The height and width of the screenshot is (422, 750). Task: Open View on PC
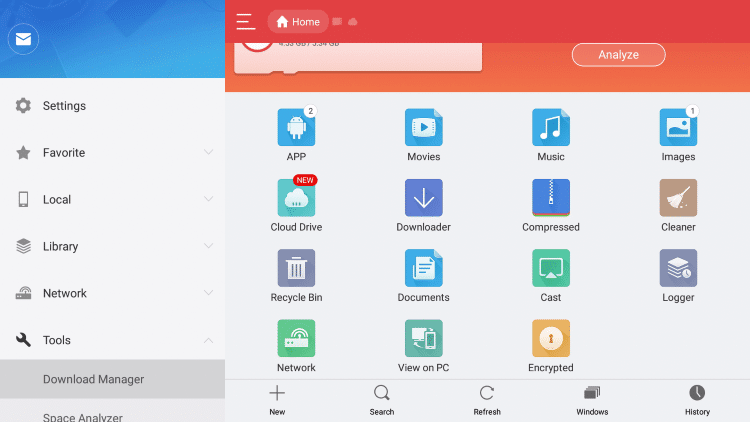tap(423, 338)
